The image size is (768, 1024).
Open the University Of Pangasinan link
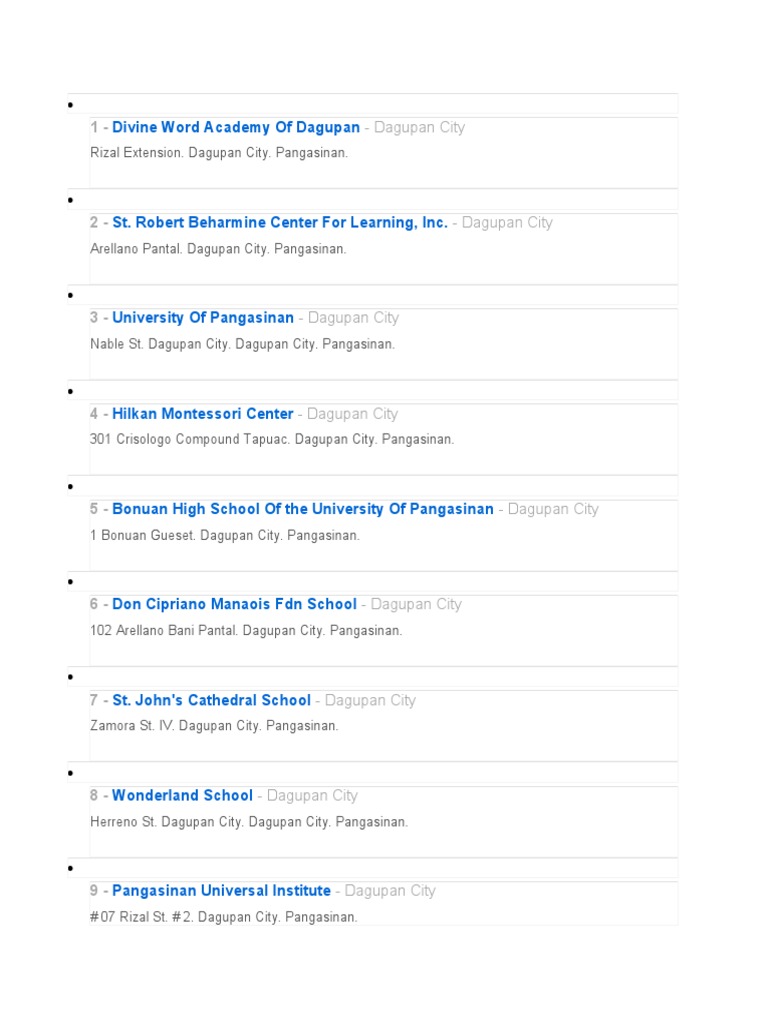coord(203,318)
